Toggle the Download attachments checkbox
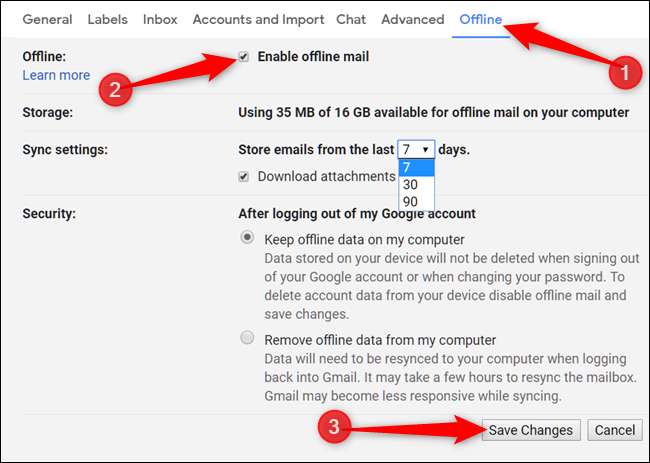 (x=245, y=176)
